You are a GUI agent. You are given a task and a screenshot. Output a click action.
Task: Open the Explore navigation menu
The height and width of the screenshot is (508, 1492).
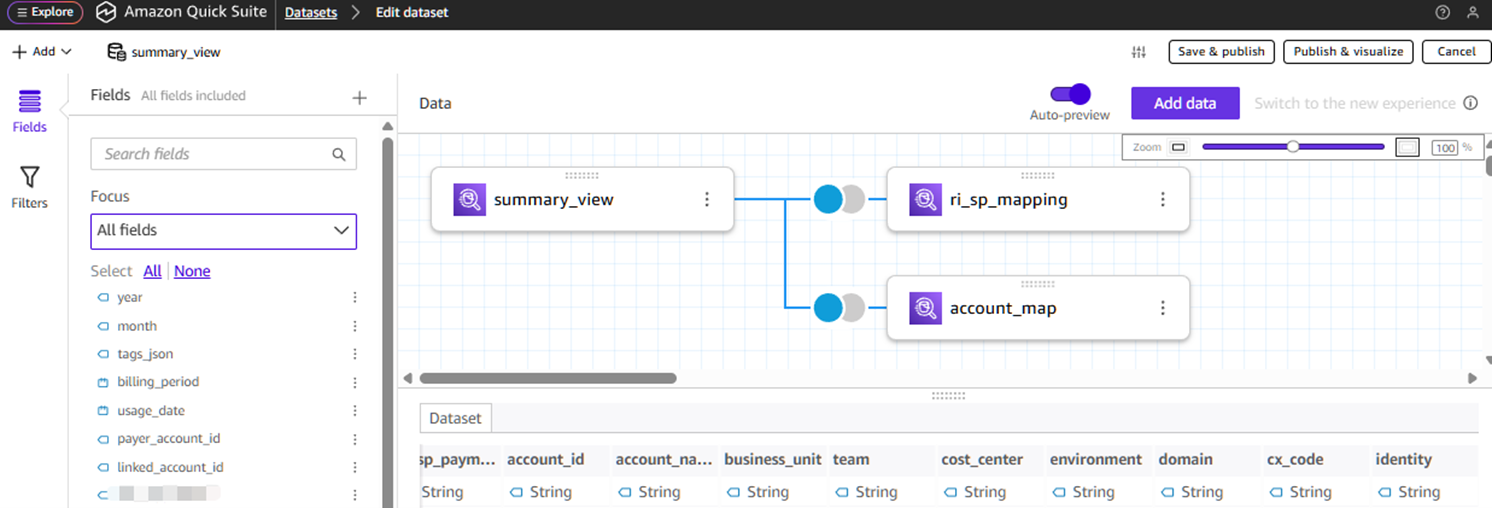(x=45, y=13)
